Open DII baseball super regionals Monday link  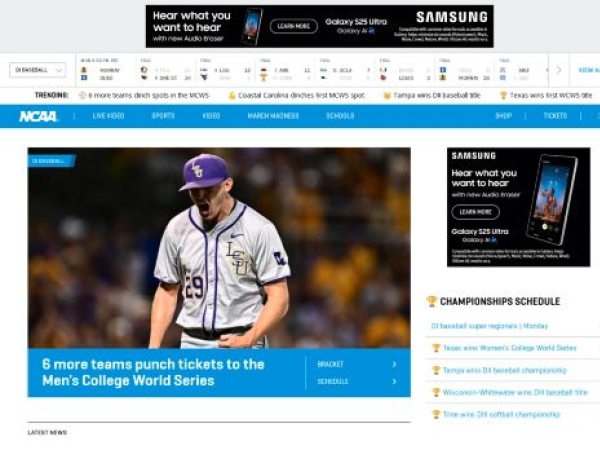(489, 326)
